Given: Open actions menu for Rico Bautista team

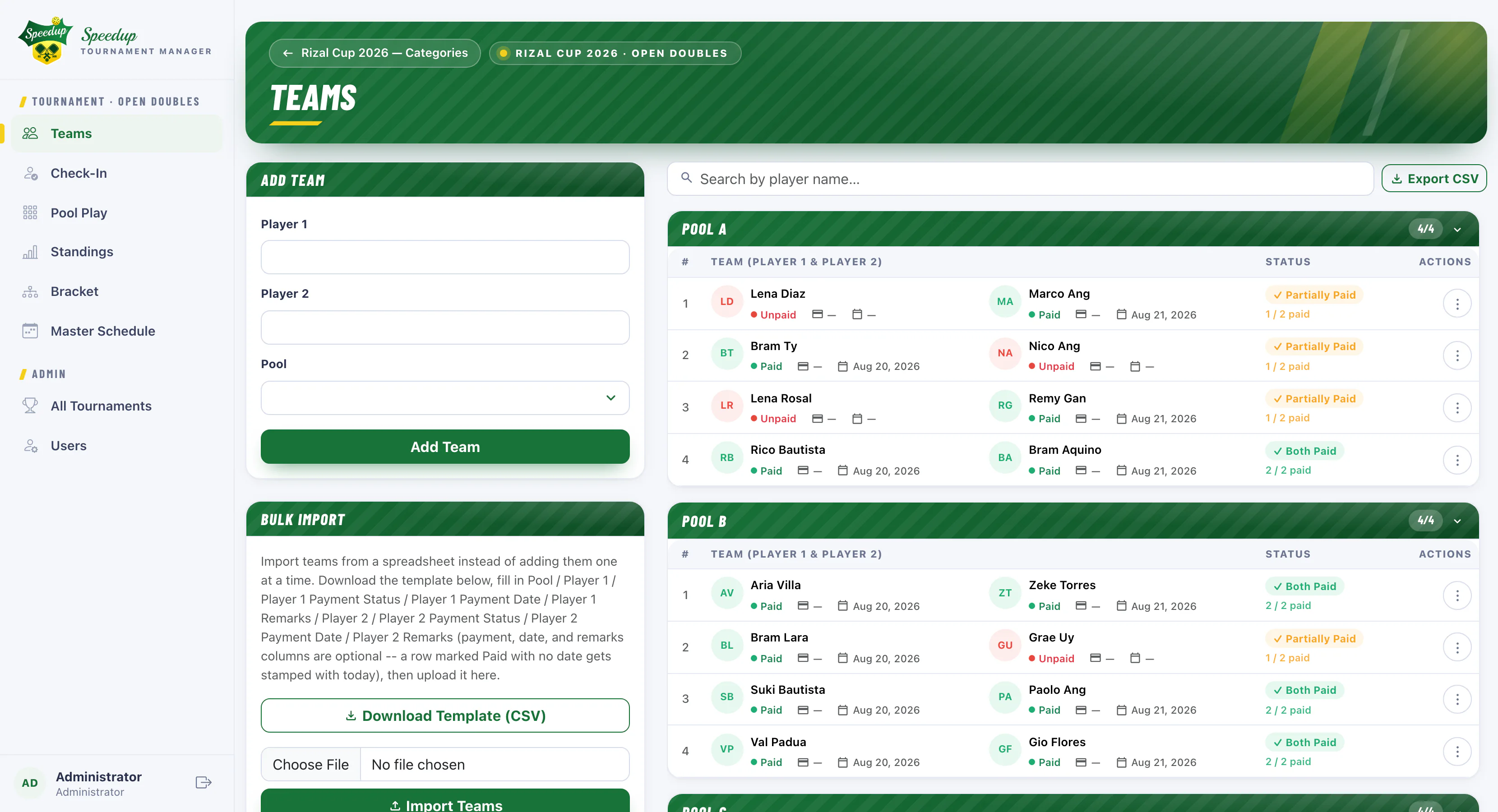Looking at the screenshot, I should [x=1456, y=460].
